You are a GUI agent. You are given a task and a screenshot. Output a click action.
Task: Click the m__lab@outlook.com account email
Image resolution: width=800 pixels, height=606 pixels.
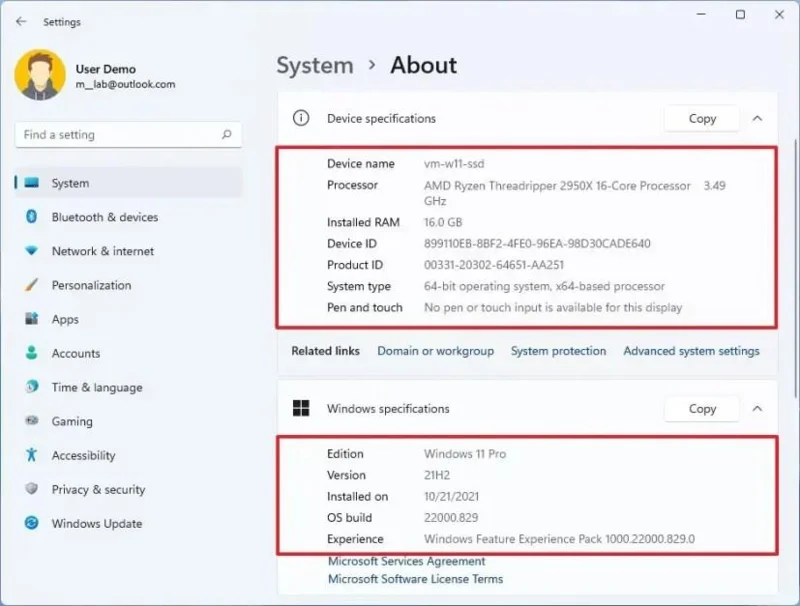pyautogui.click(x=125, y=84)
